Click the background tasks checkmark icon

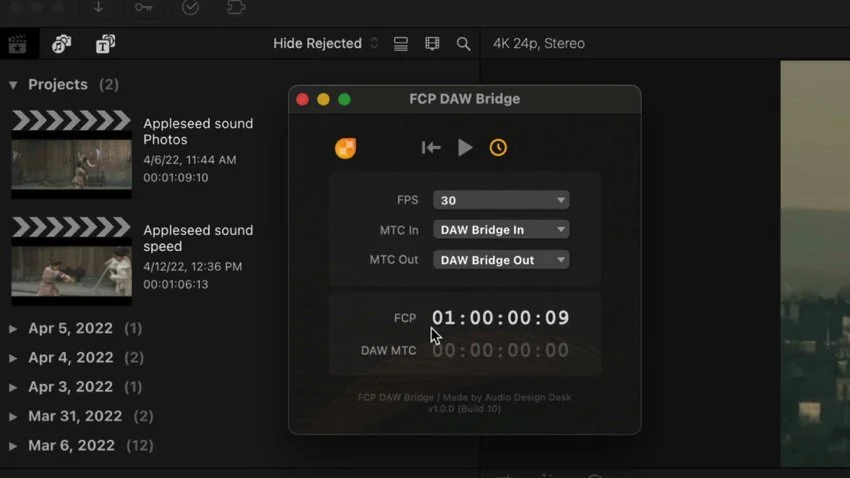tap(190, 7)
